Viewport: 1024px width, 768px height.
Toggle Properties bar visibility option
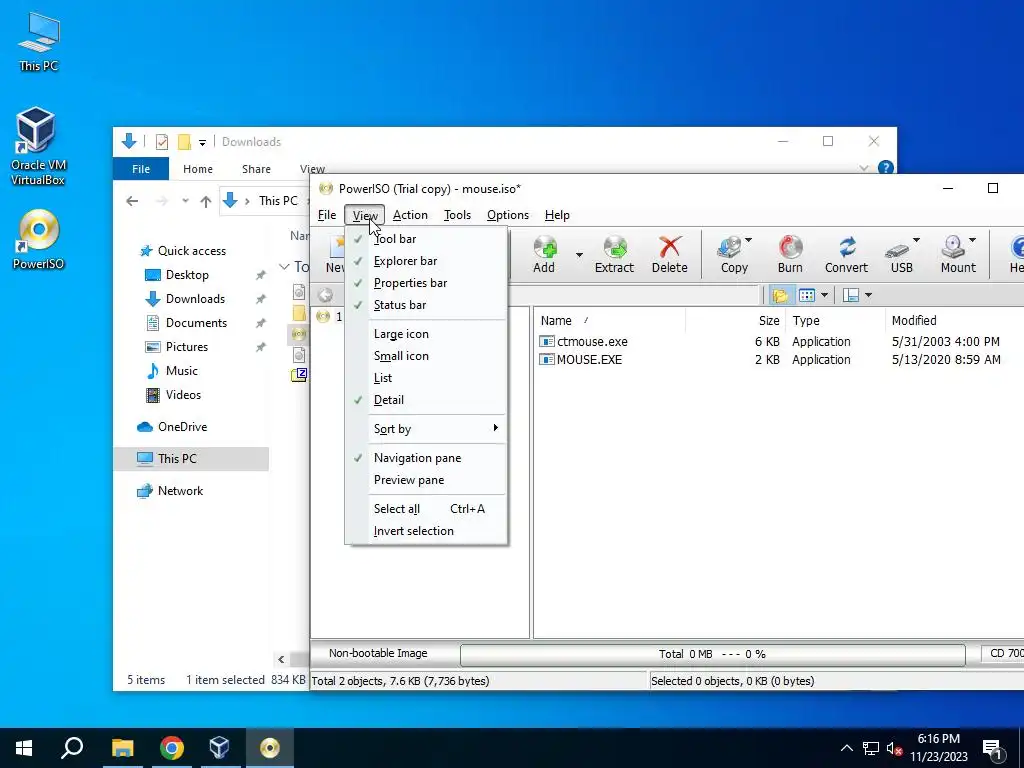[426, 283]
